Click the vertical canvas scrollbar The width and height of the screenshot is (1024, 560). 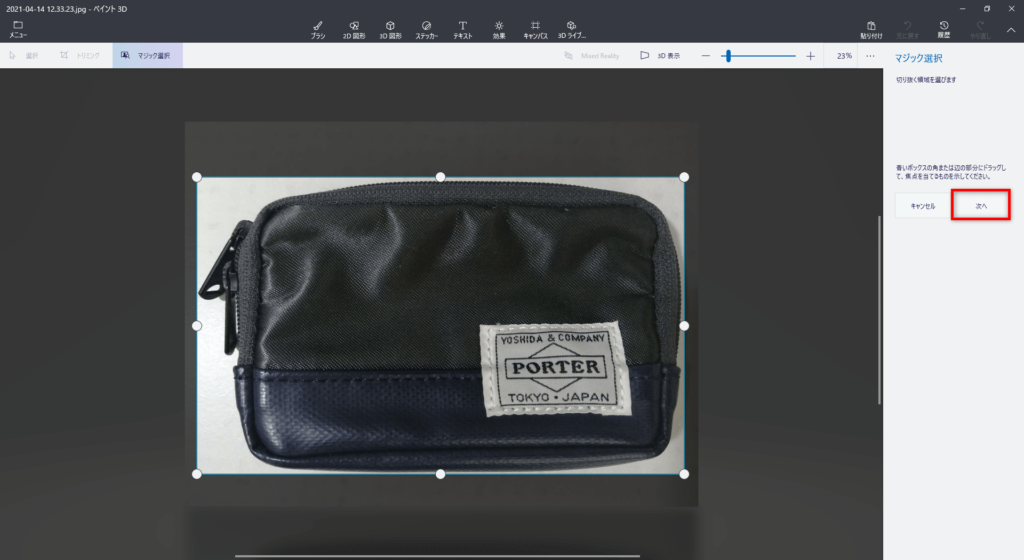click(x=880, y=310)
